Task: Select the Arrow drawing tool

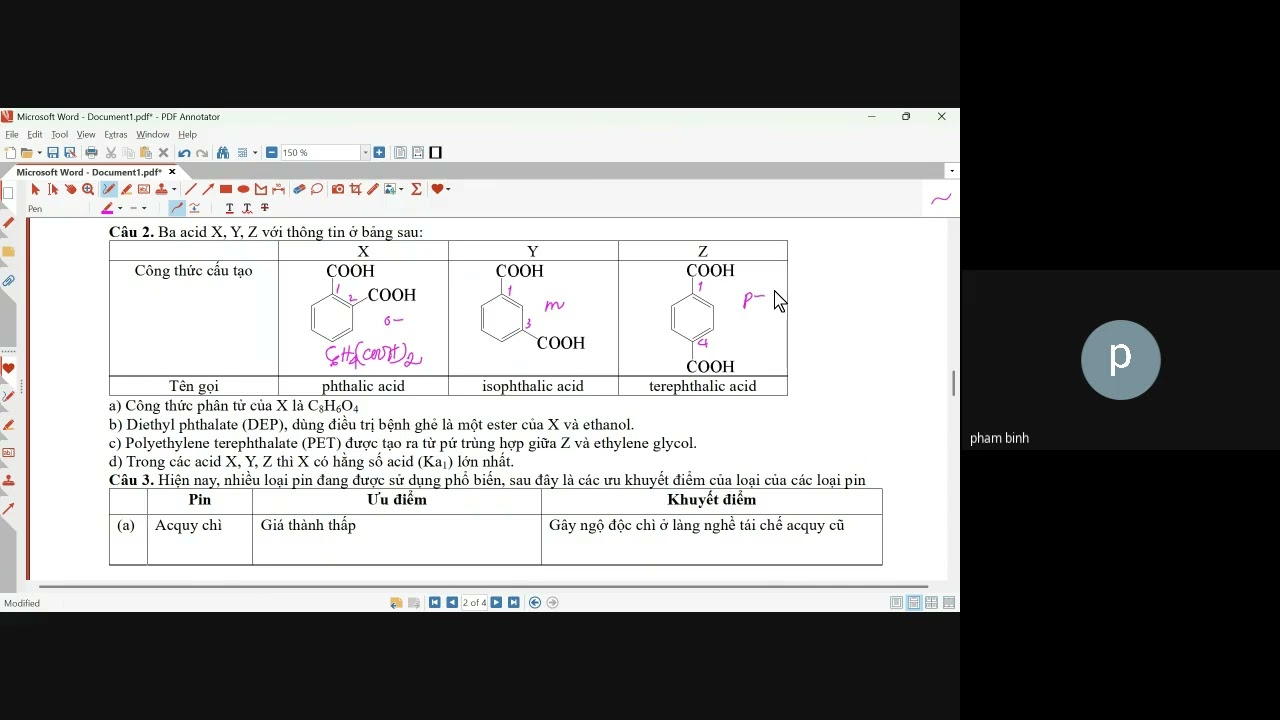Action: point(208,189)
